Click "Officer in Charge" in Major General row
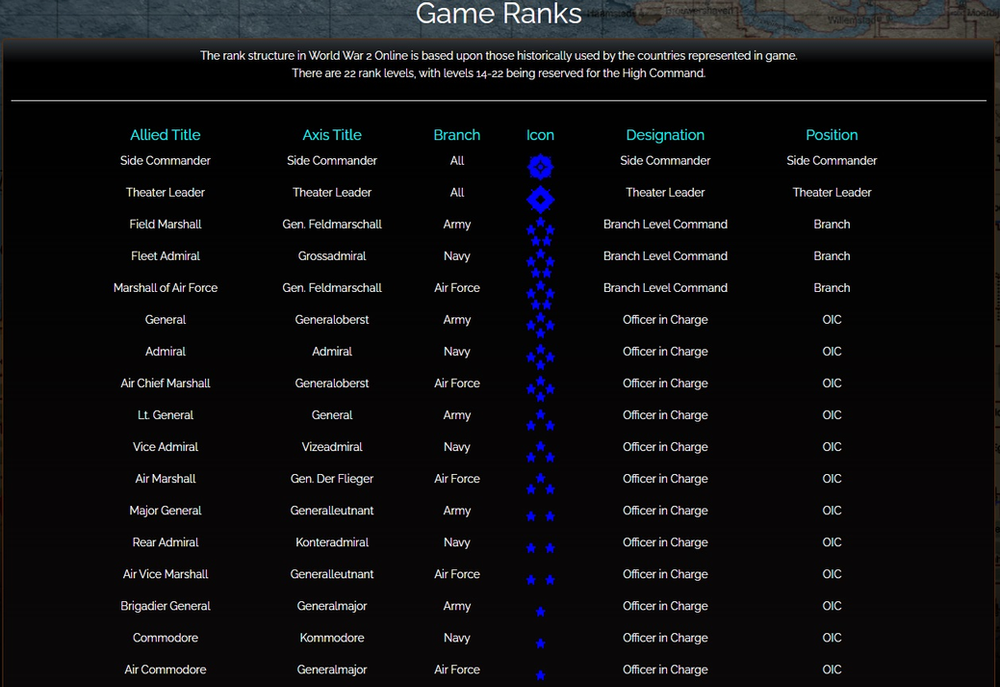This screenshot has height=687, width=1000. (665, 511)
